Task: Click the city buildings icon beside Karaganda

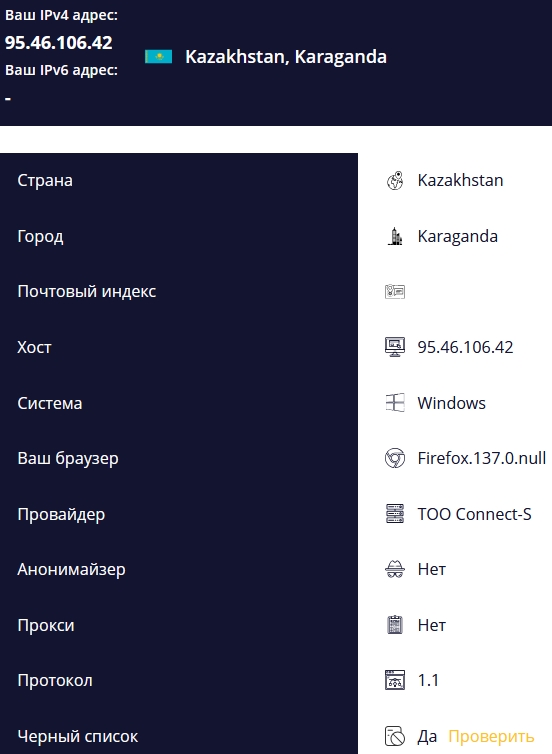Action: pyautogui.click(x=395, y=237)
